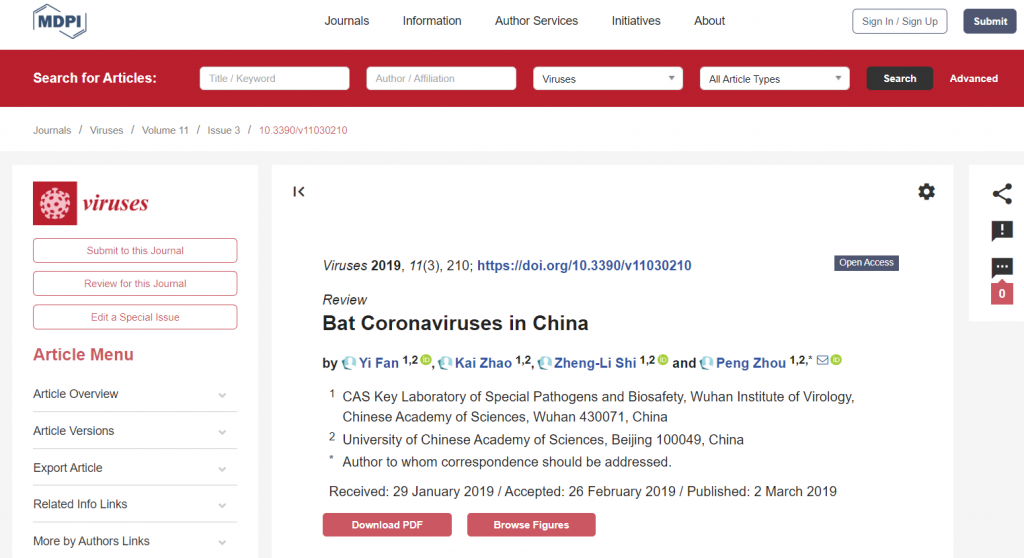Click the Viruses journal logo
This screenshot has height=558, width=1024.
[91, 203]
